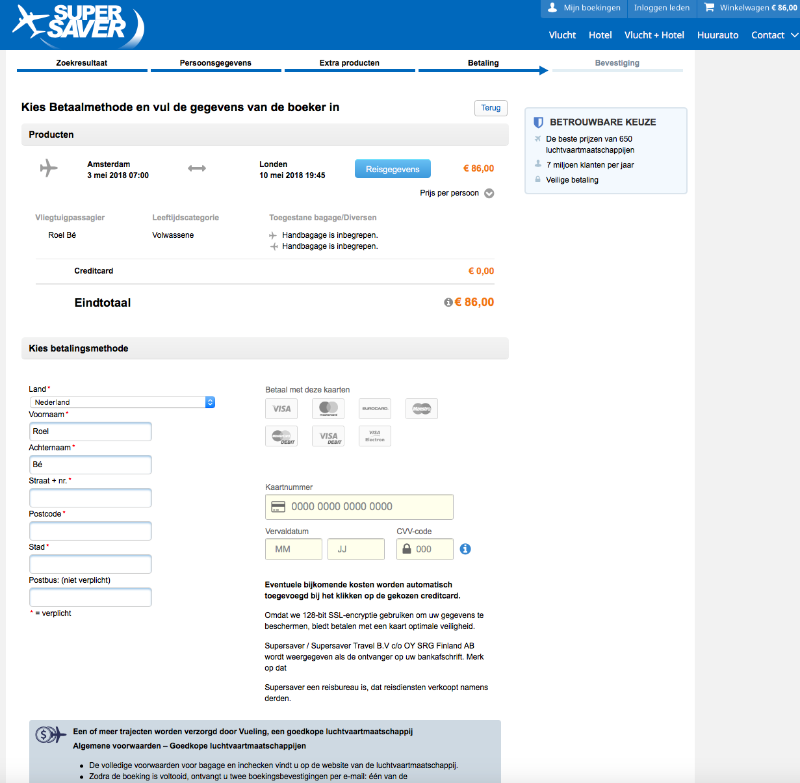Viewport: 800px width, 783px height.
Task: Open the Contact dropdown menu
Action: (774, 35)
